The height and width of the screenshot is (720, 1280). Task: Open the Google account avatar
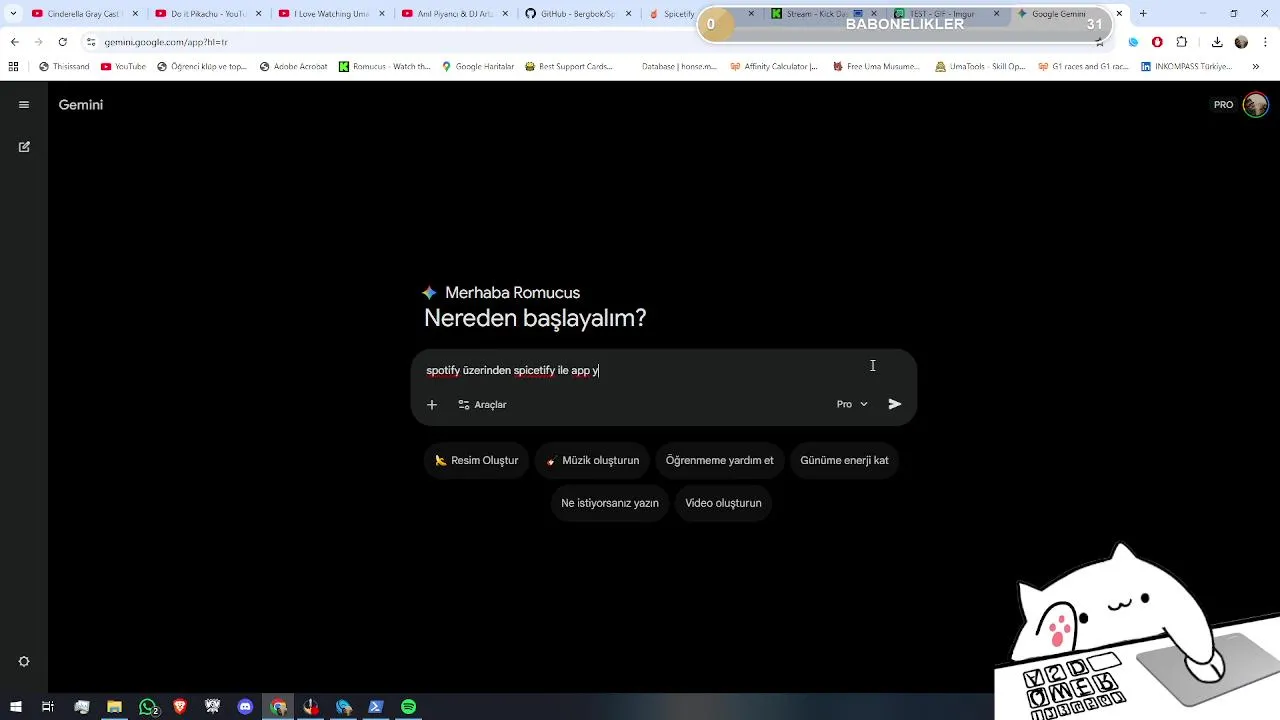point(1255,105)
